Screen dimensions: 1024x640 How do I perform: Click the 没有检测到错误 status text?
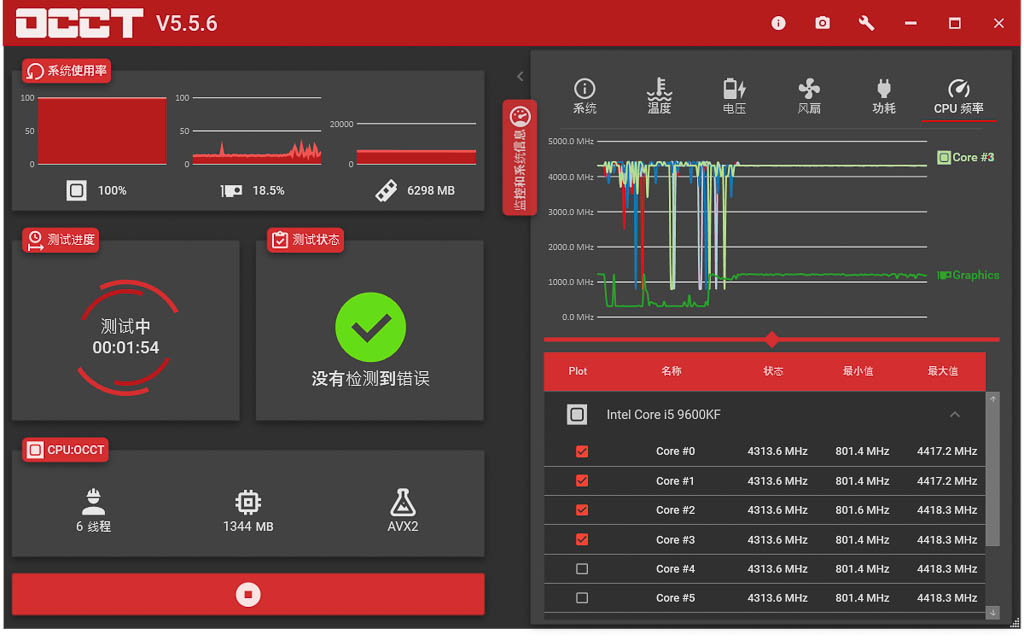370,379
